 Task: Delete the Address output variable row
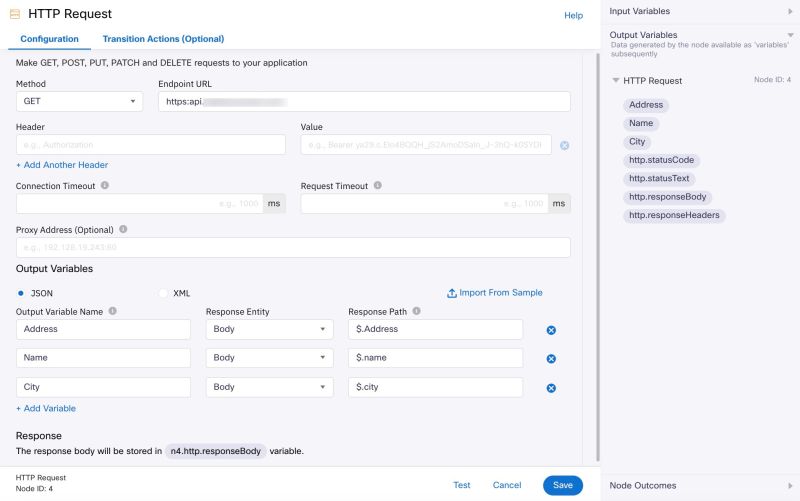tap(551, 330)
